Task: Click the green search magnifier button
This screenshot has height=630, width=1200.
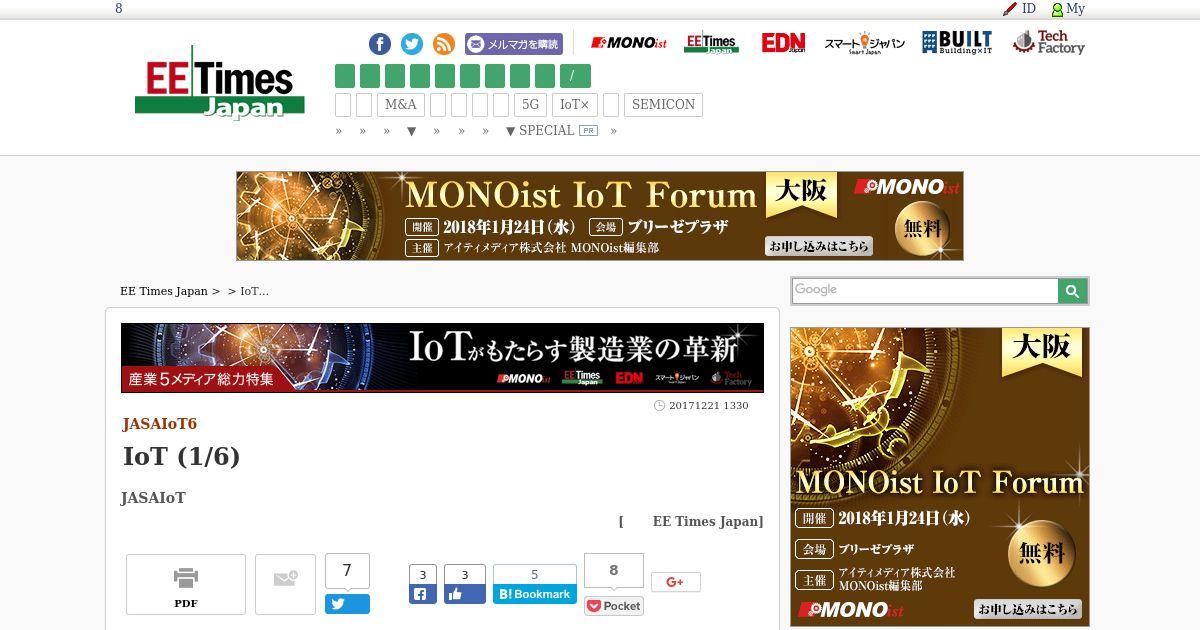Action: coord(1072,291)
